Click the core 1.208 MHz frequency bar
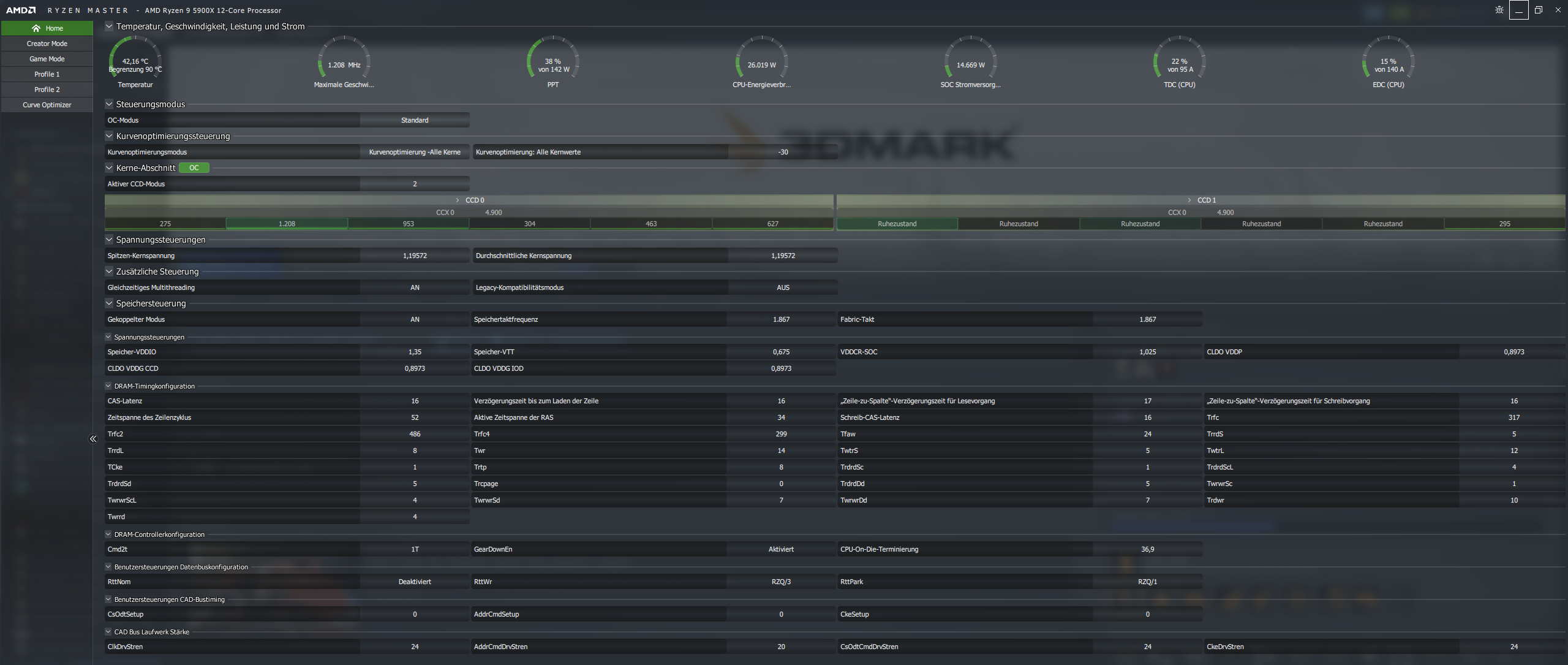This screenshot has height=665, width=1568. [287, 224]
